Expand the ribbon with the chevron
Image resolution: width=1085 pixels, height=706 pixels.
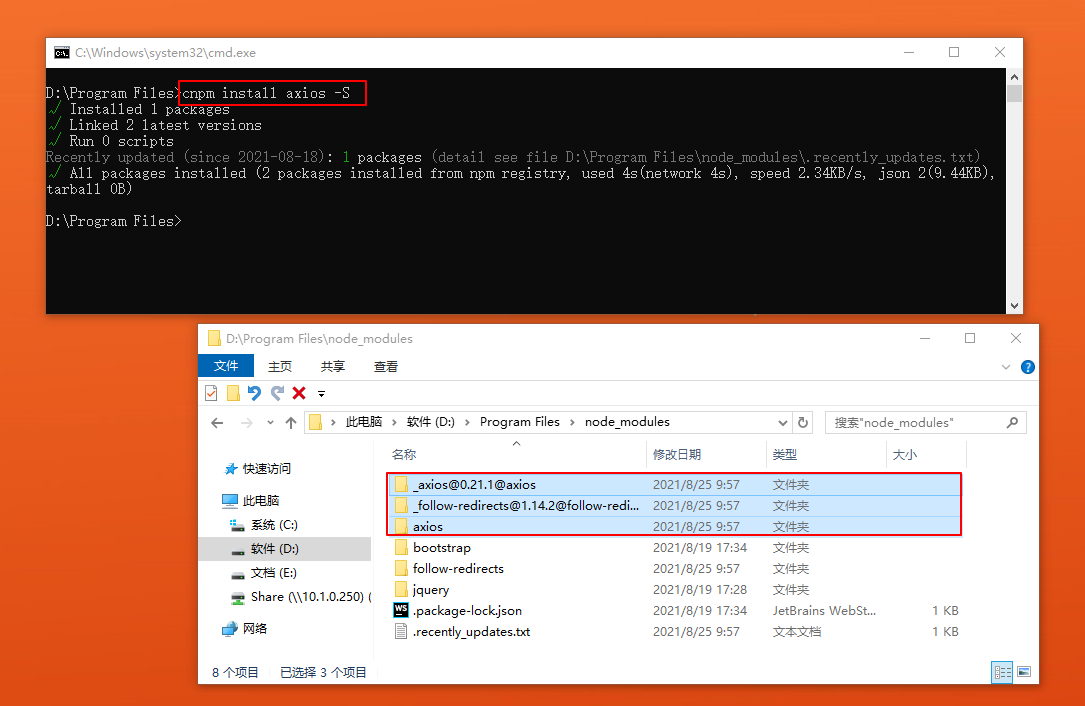click(1006, 368)
